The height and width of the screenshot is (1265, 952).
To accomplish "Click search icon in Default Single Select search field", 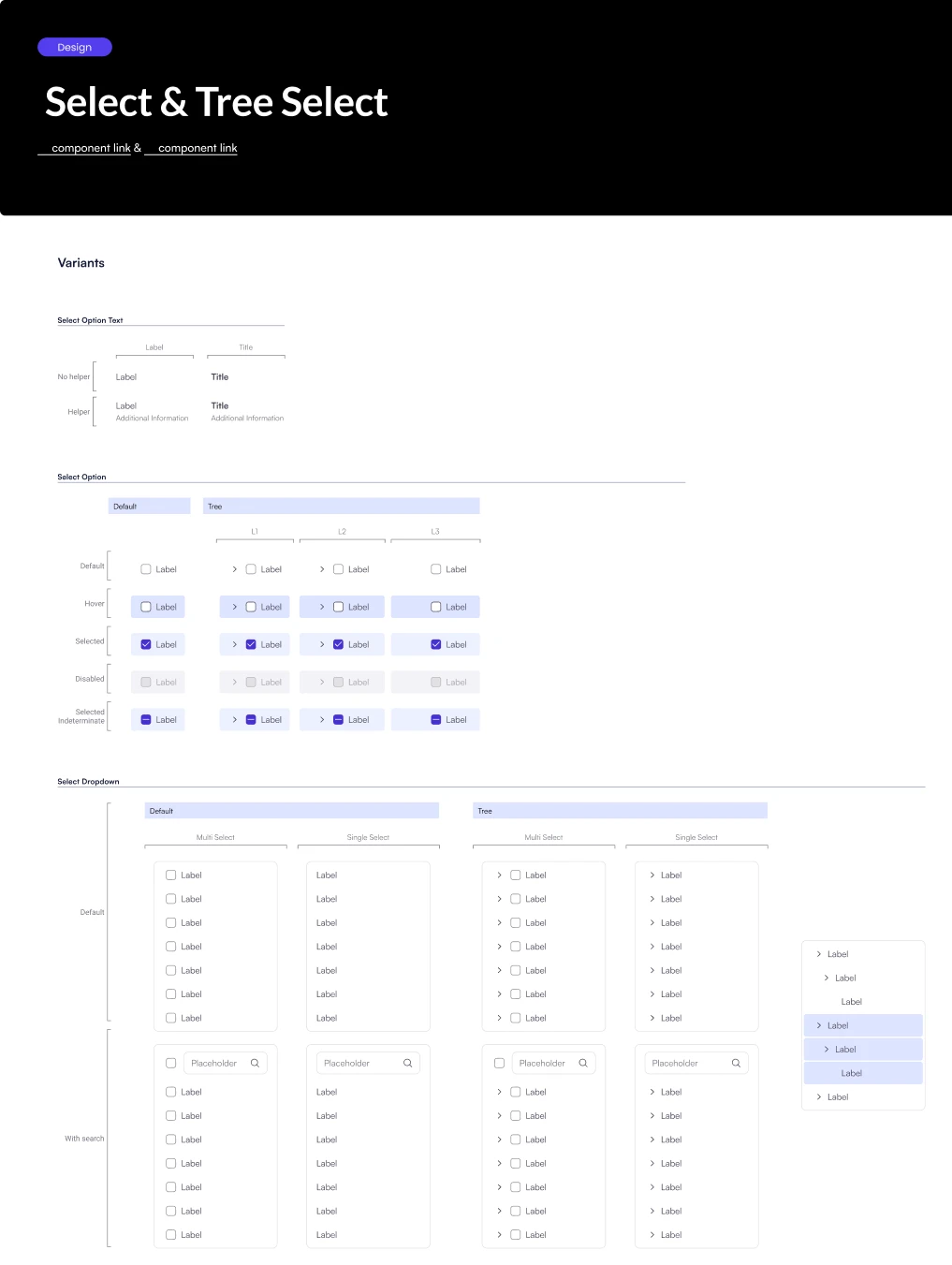I will coord(408,1063).
